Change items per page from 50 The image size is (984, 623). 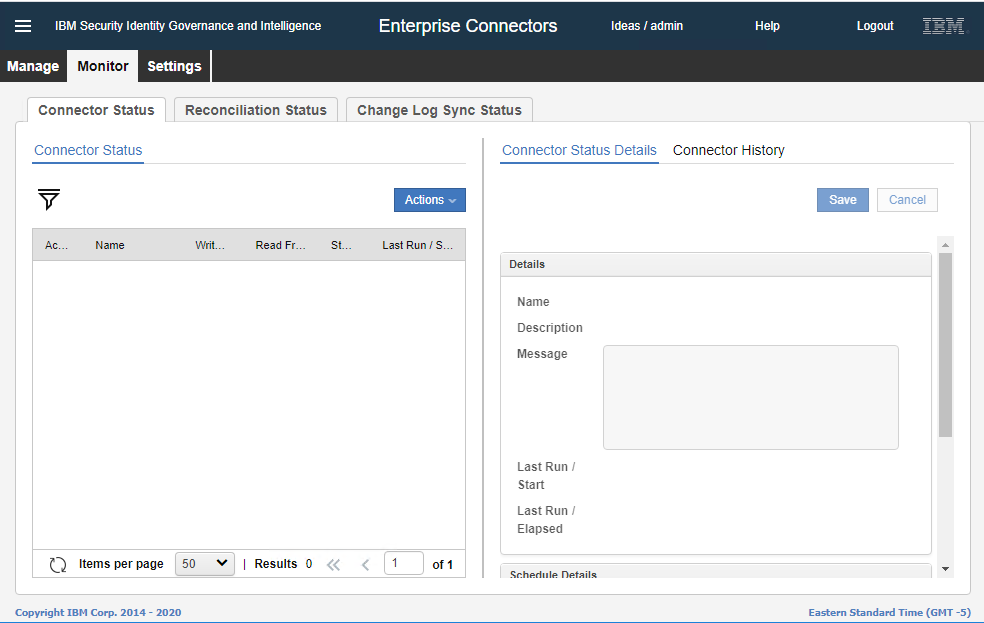coord(204,563)
